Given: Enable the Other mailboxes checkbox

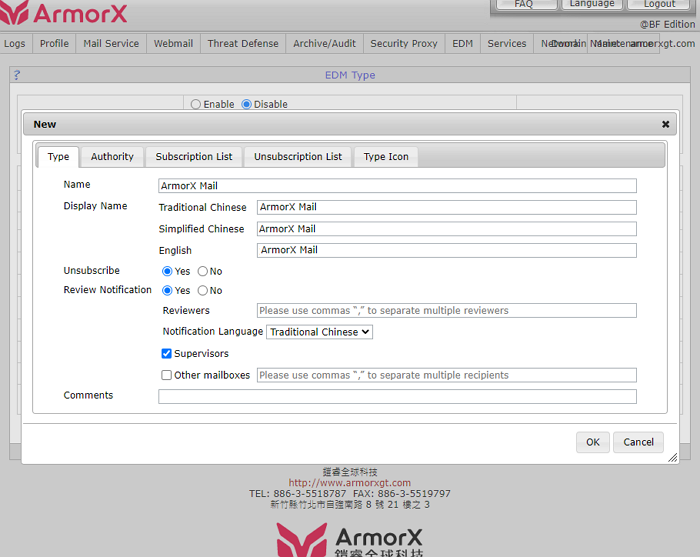Looking at the screenshot, I should (168, 376).
